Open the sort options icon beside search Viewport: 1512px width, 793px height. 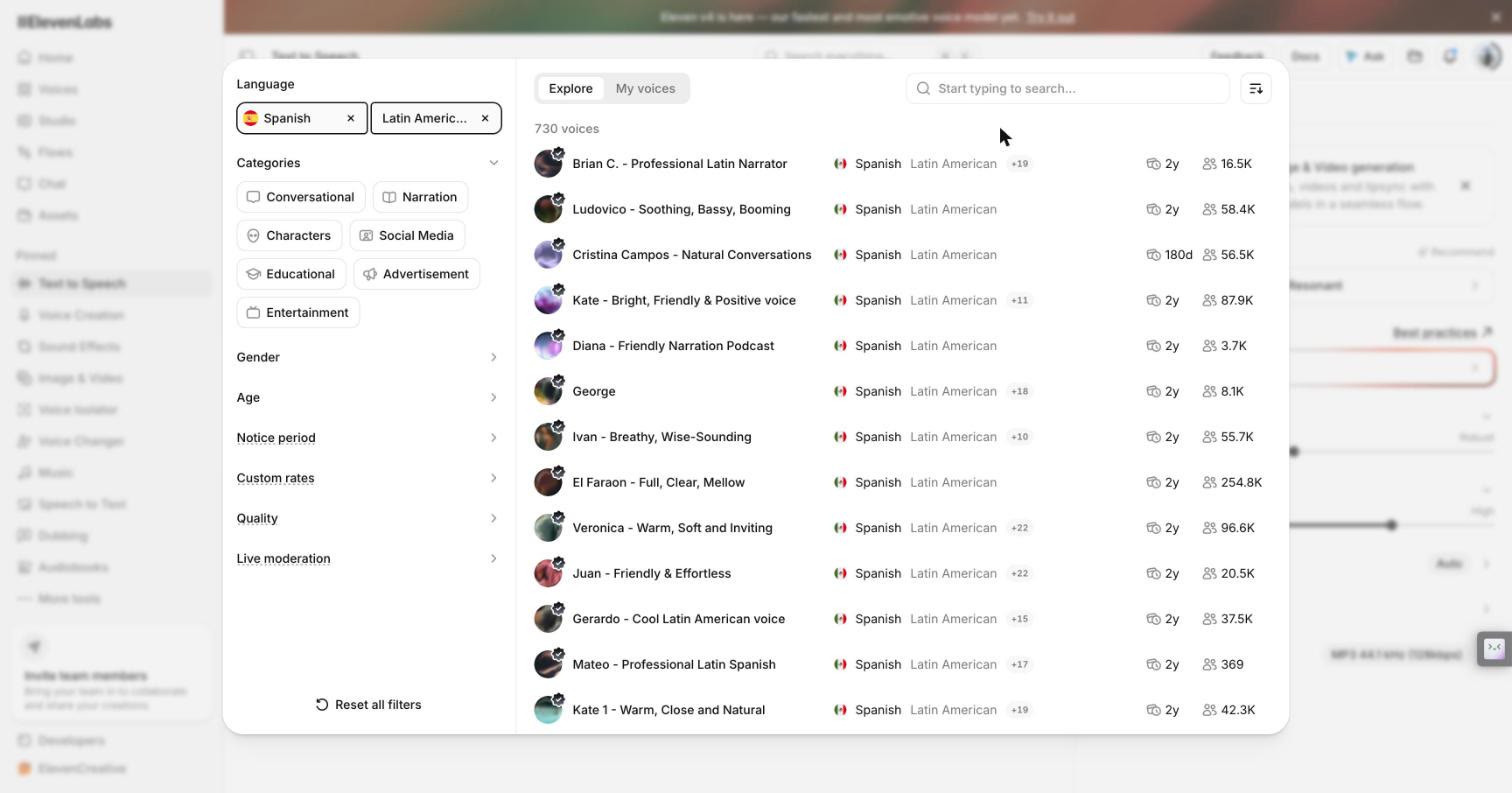[x=1255, y=89]
